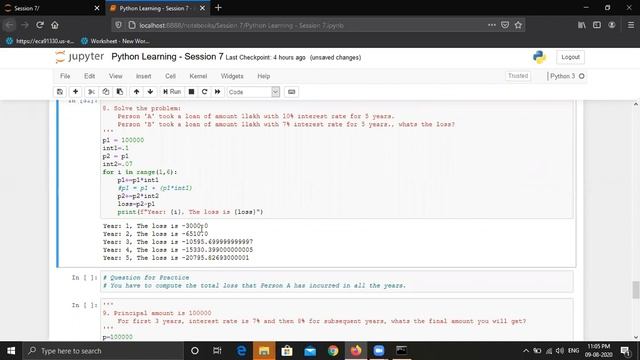
Task: Click the Principal amount is 100000 cell
Action: 337,320
